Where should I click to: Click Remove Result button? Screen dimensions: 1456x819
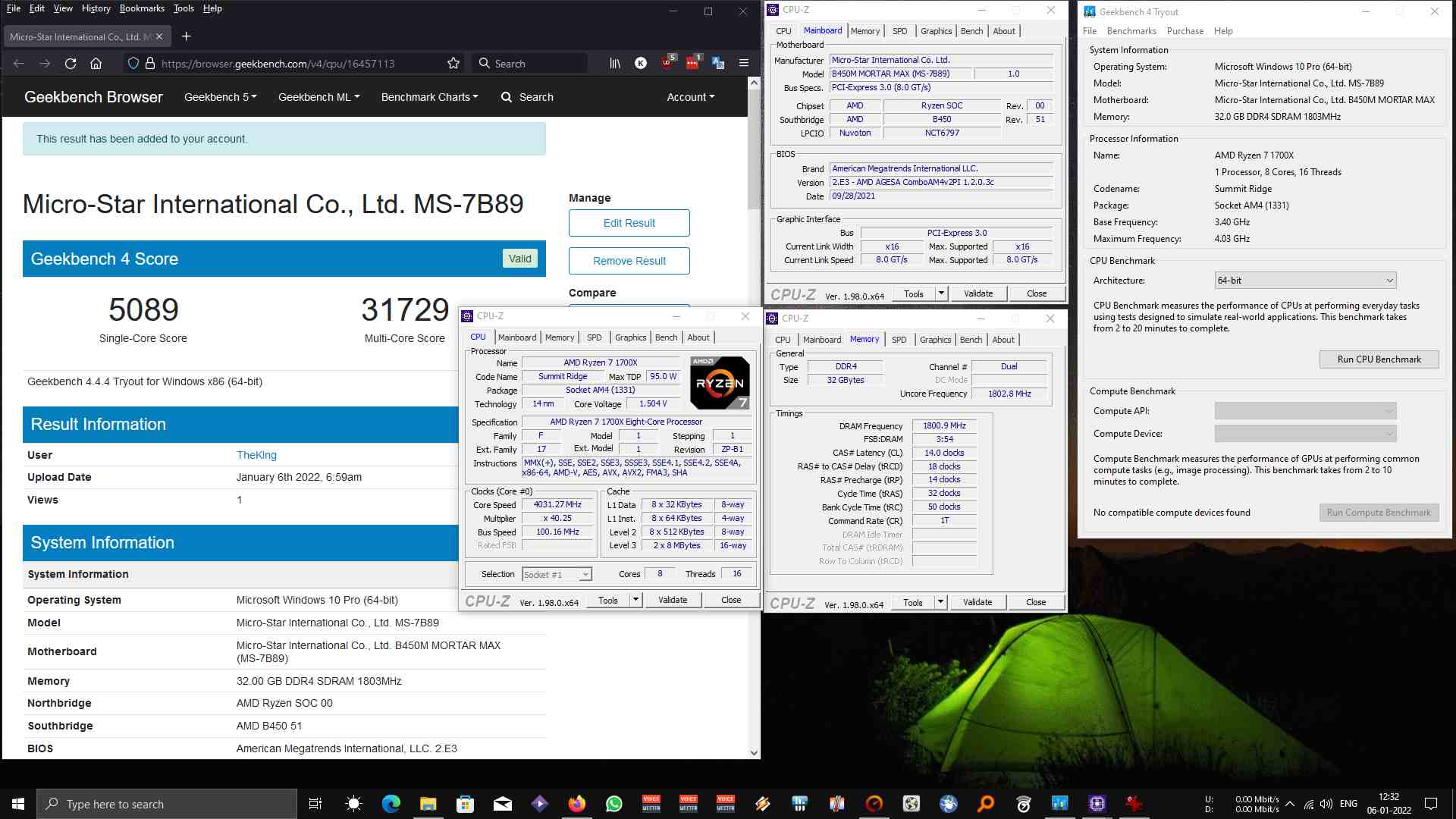(x=629, y=261)
